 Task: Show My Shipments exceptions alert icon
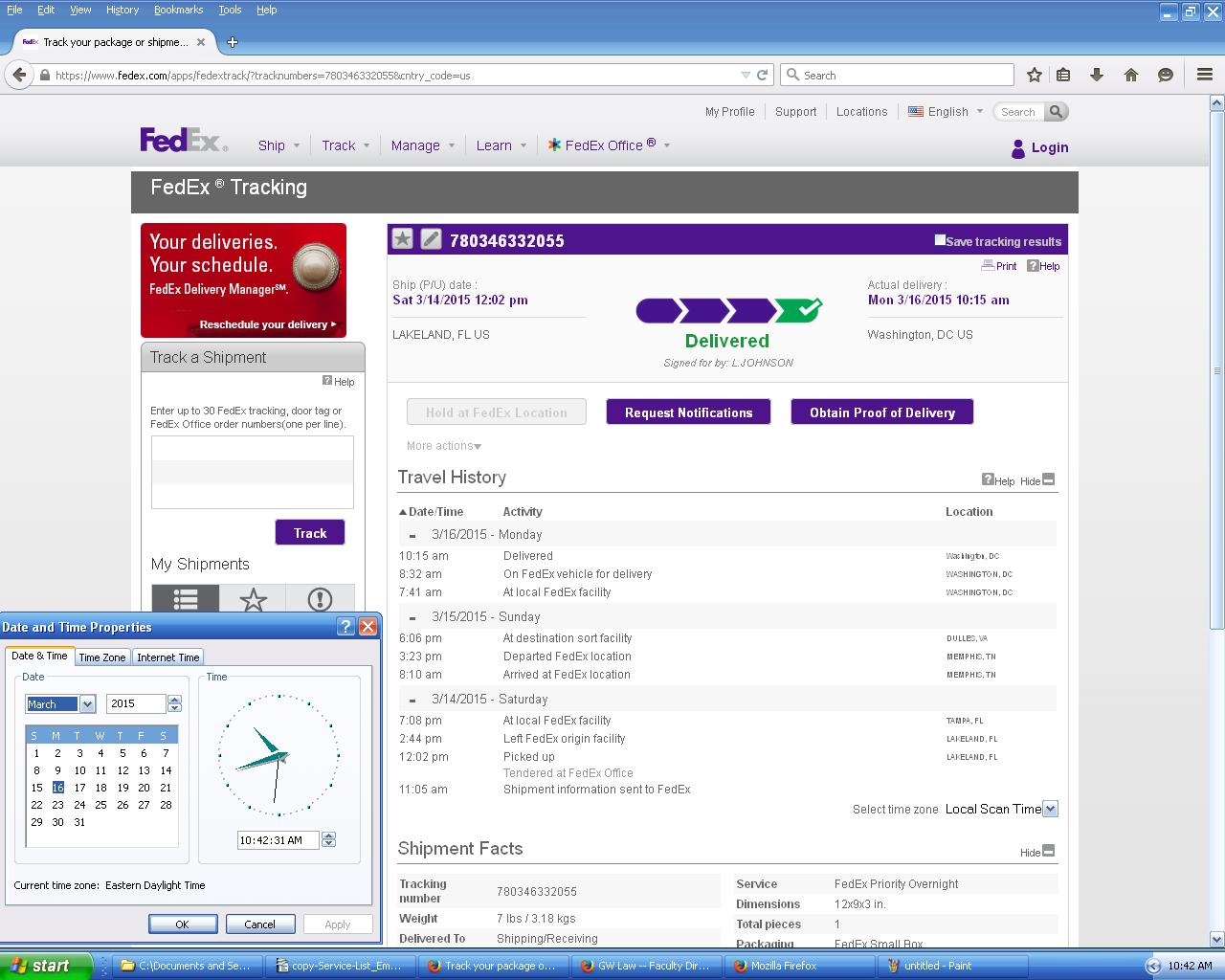coord(320,599)
